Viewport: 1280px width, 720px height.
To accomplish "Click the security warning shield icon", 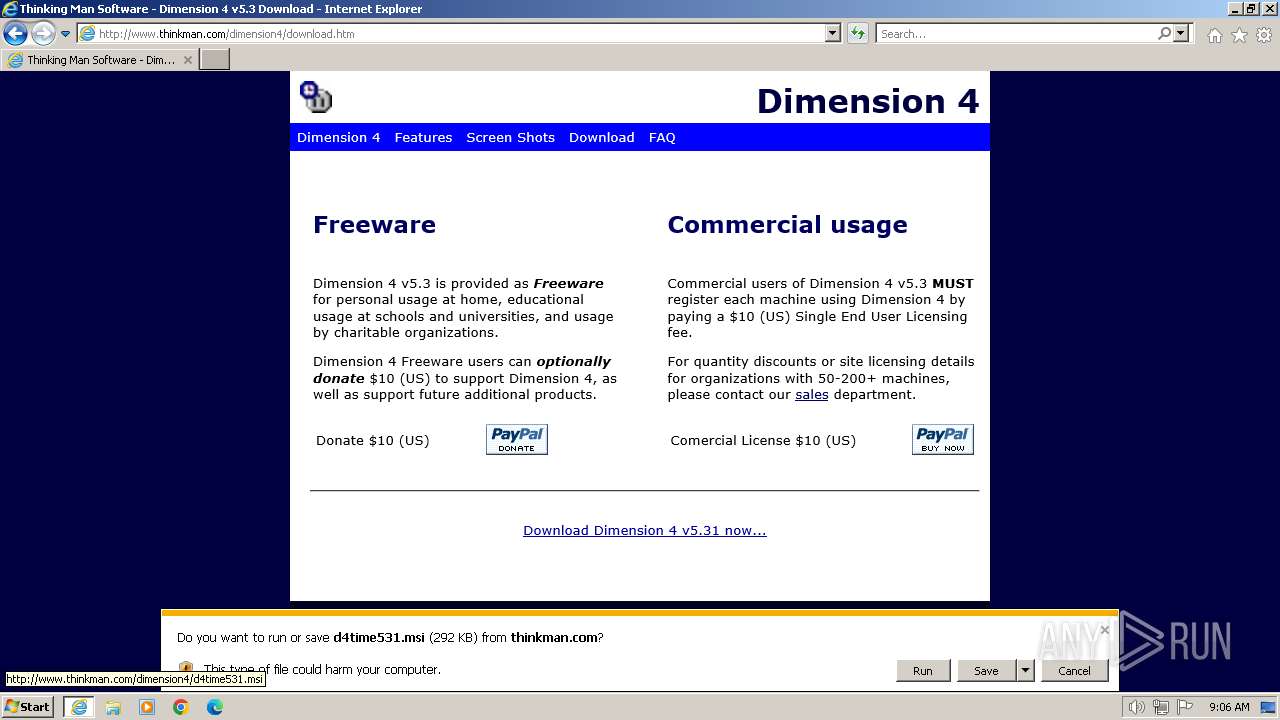I will pos(186,668).
